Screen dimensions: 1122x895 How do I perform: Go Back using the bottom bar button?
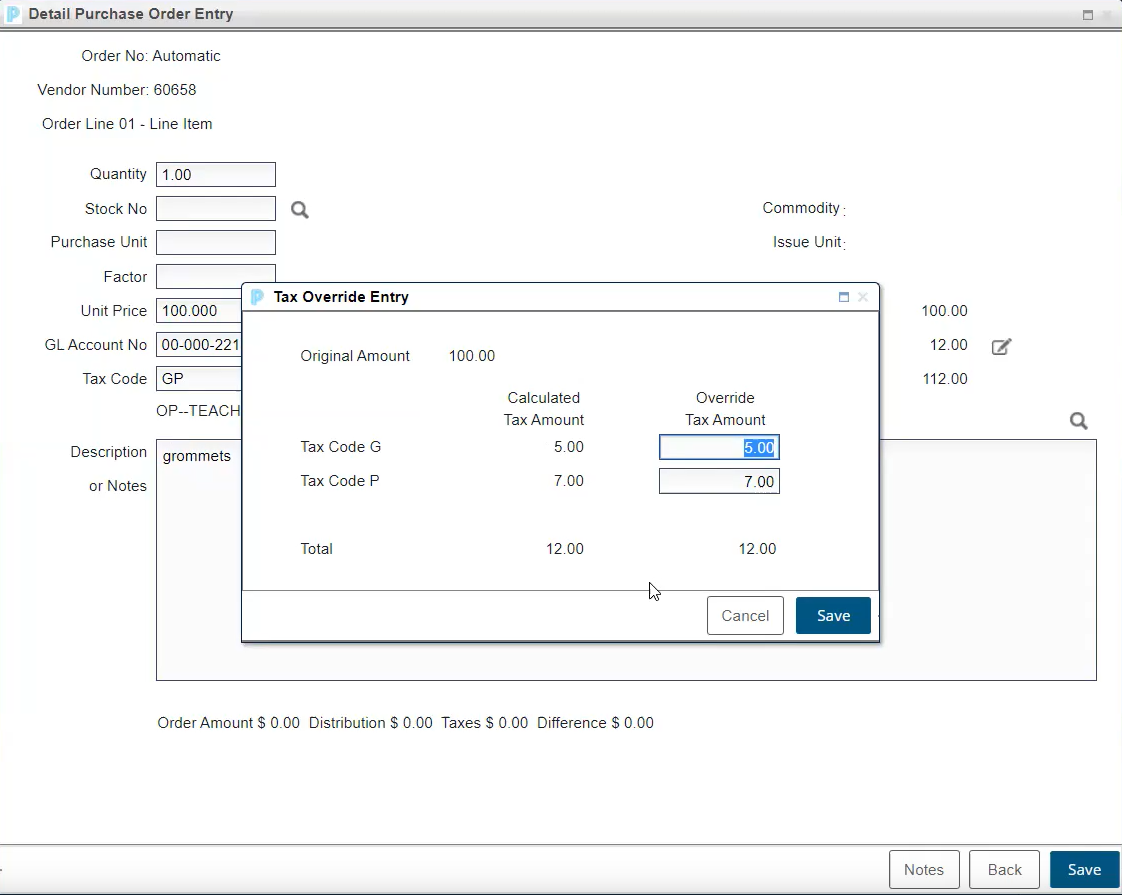tap(1004, 870)
